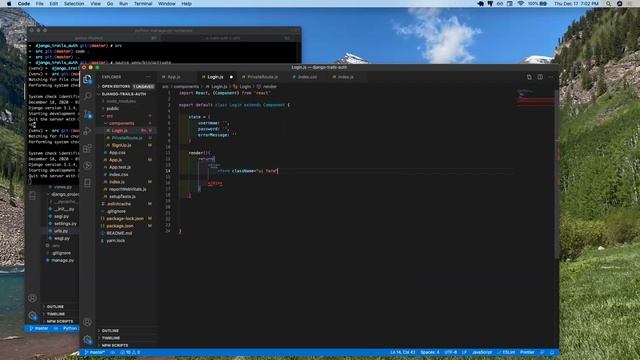Click the split editor icon
The width and height of the screenshot is (640, 360).
[x=540, y=77]
